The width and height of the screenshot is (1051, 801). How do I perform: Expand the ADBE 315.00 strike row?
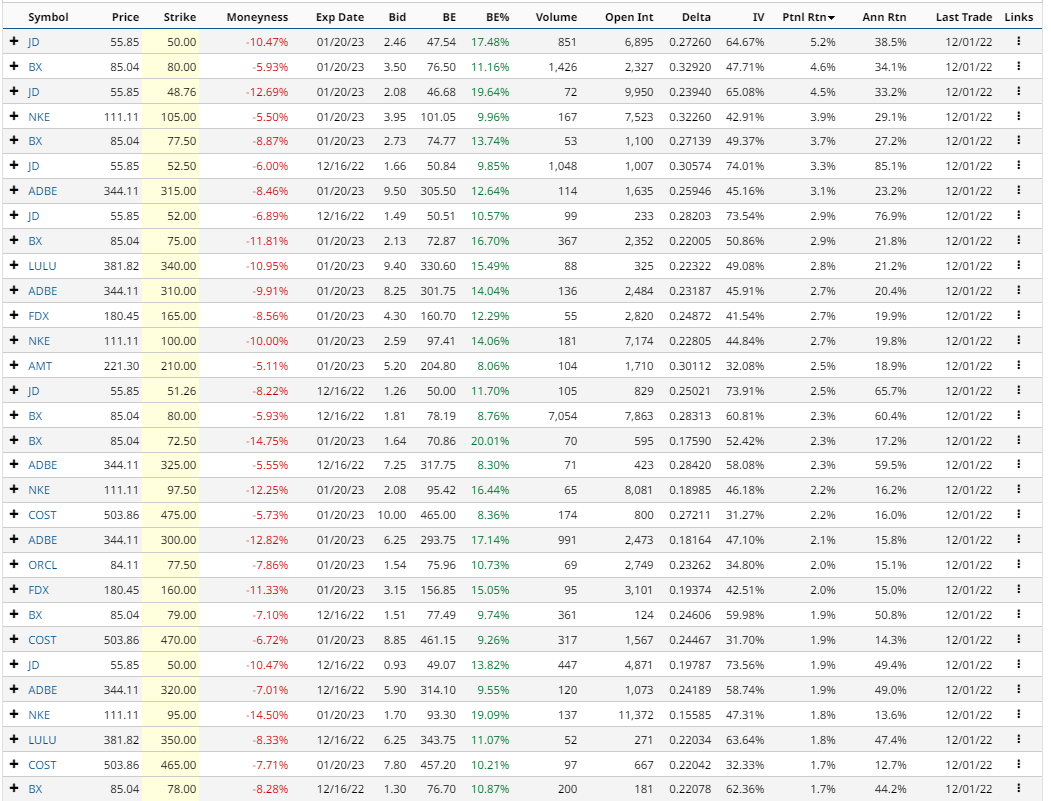[13, 191]
